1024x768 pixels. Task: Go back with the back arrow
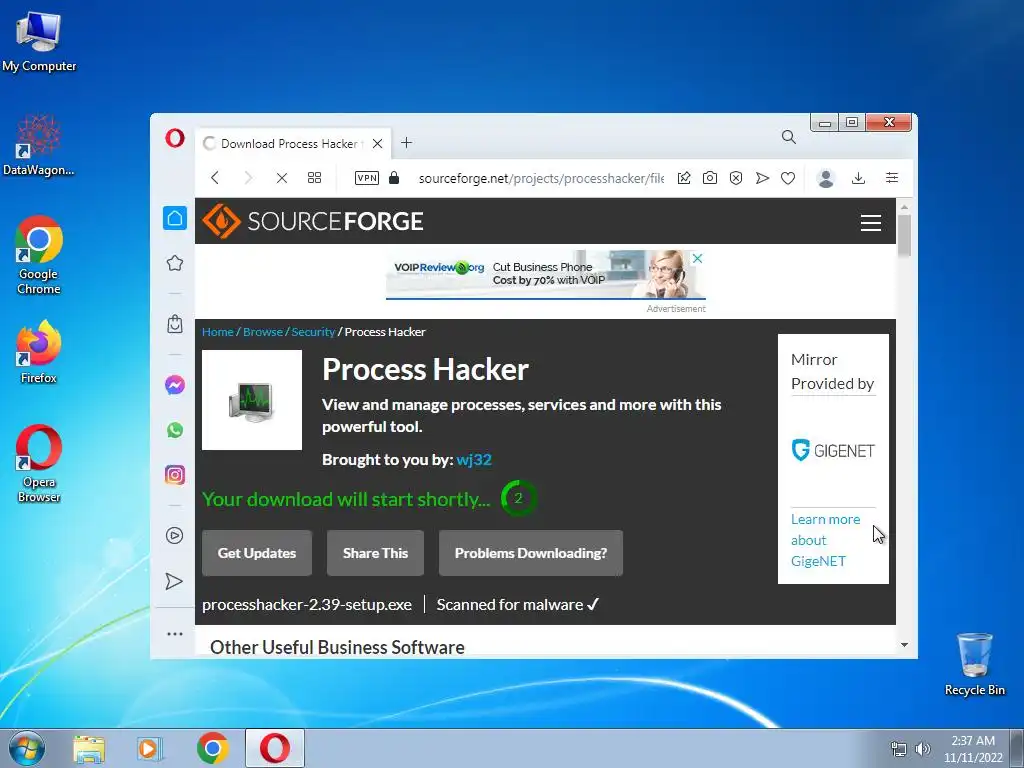coord(215,178)
